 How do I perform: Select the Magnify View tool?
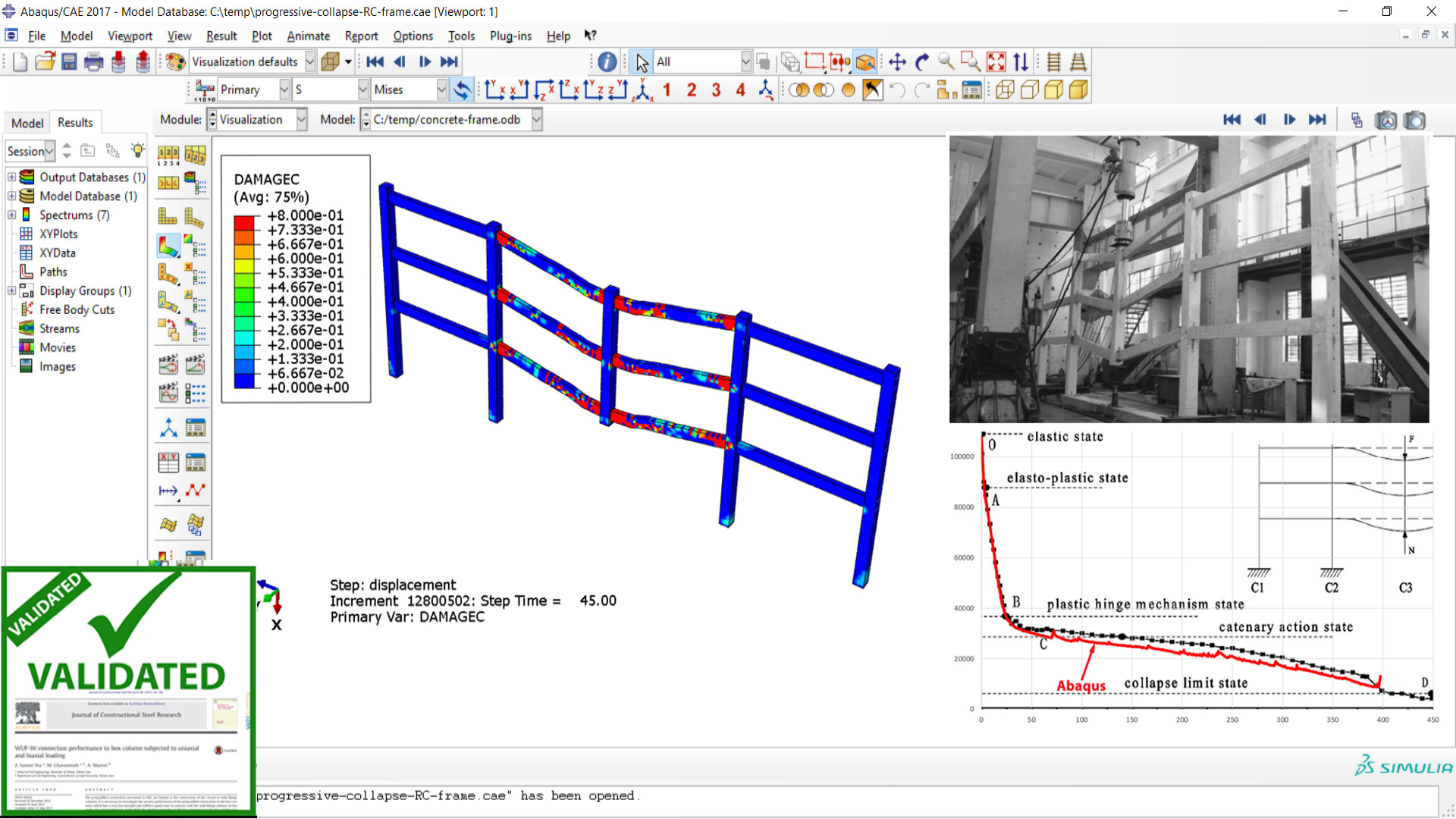pyautogui.click(x=946, y=62)
